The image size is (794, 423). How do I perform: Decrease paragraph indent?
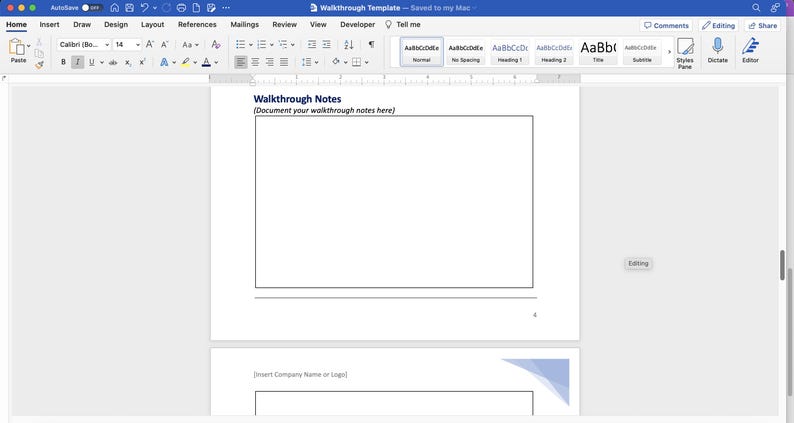[312, 45]
